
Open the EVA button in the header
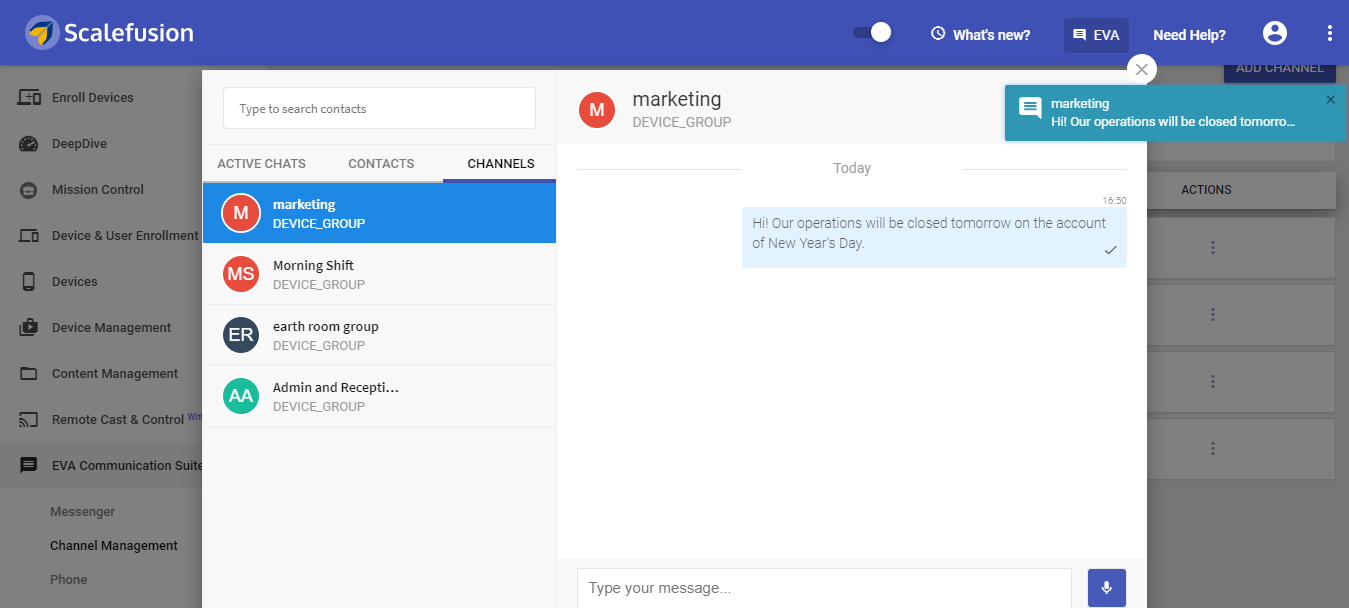tap(1096, 35)
